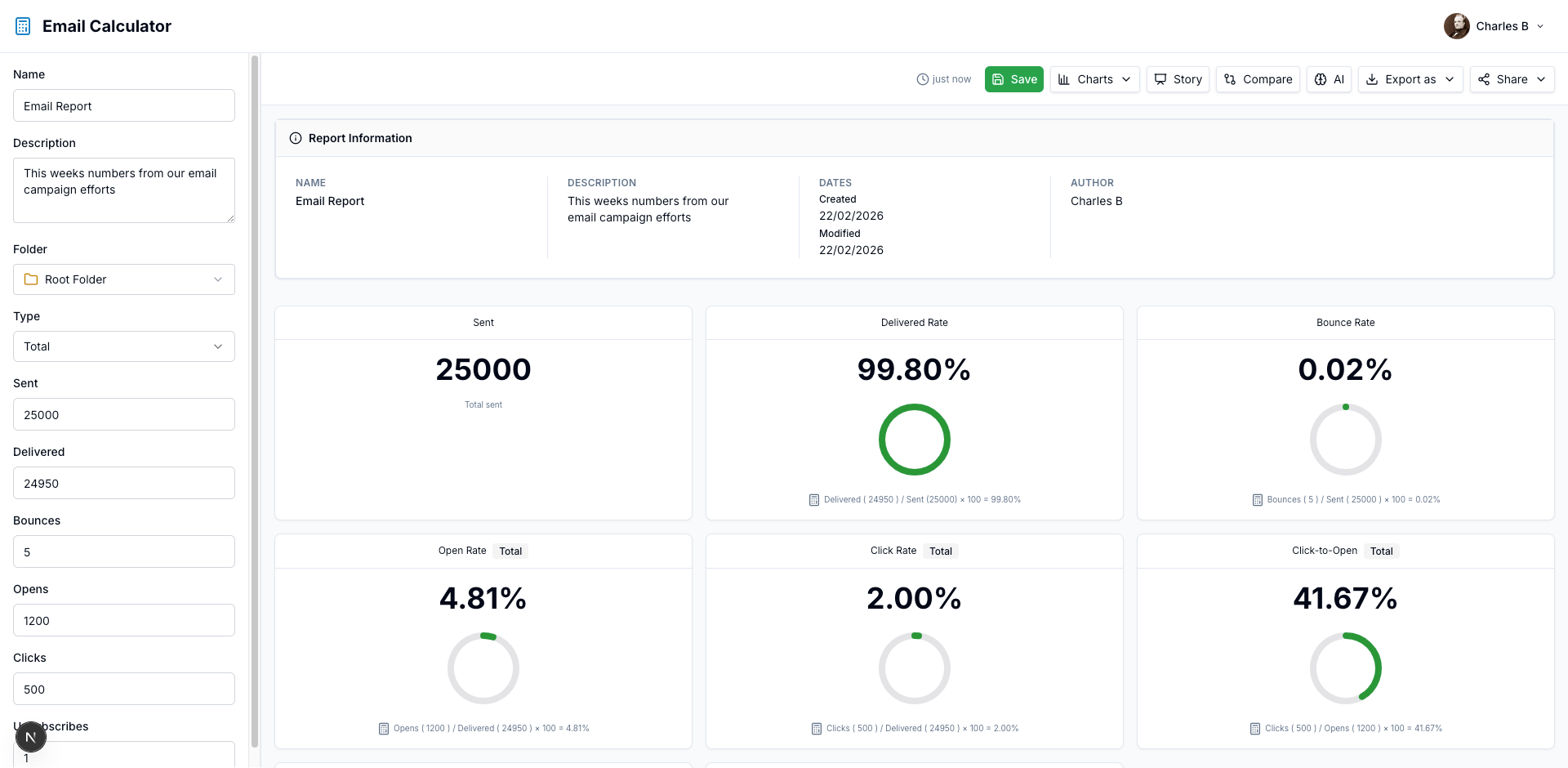
Task: Click the folder icon beside Root Folder
Action: (31, 279)
